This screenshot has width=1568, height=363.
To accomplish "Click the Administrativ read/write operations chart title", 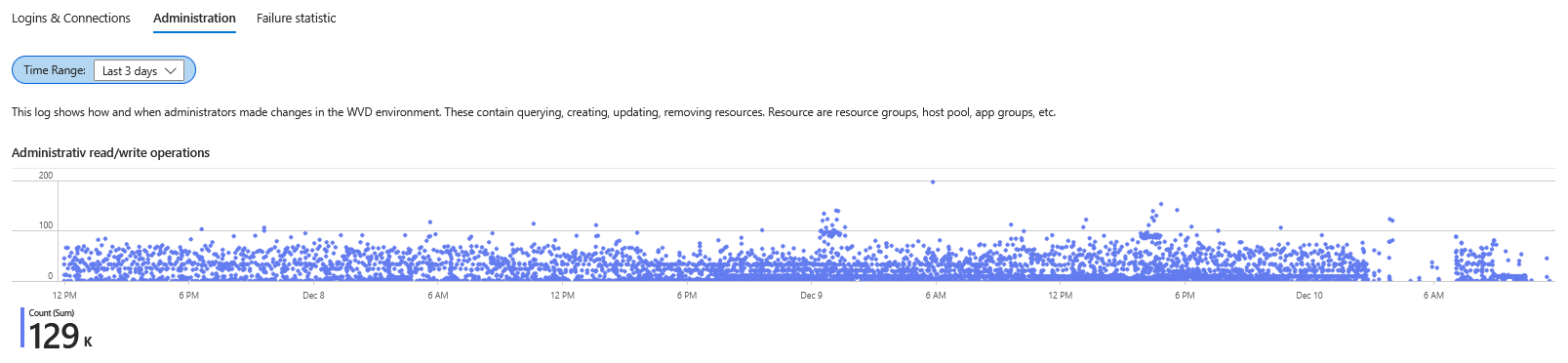I will coord(110,153).
